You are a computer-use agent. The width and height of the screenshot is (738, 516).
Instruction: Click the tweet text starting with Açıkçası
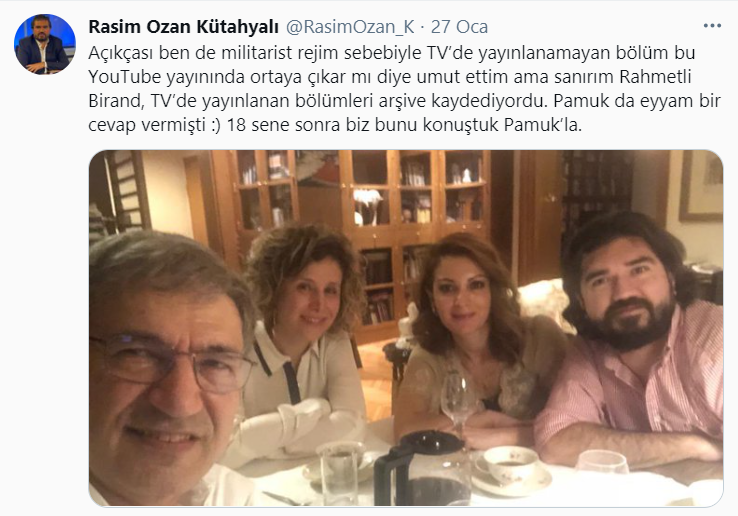pos(404,89)
